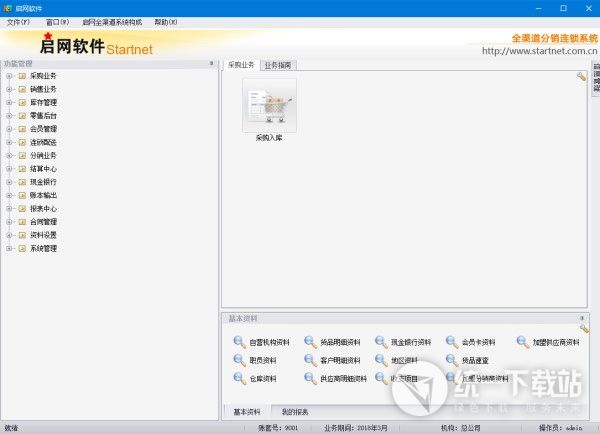Expand the 报表中心 tree node
Image resolution: width=600 pixels, height=434 pixels.
coord(9,208)
